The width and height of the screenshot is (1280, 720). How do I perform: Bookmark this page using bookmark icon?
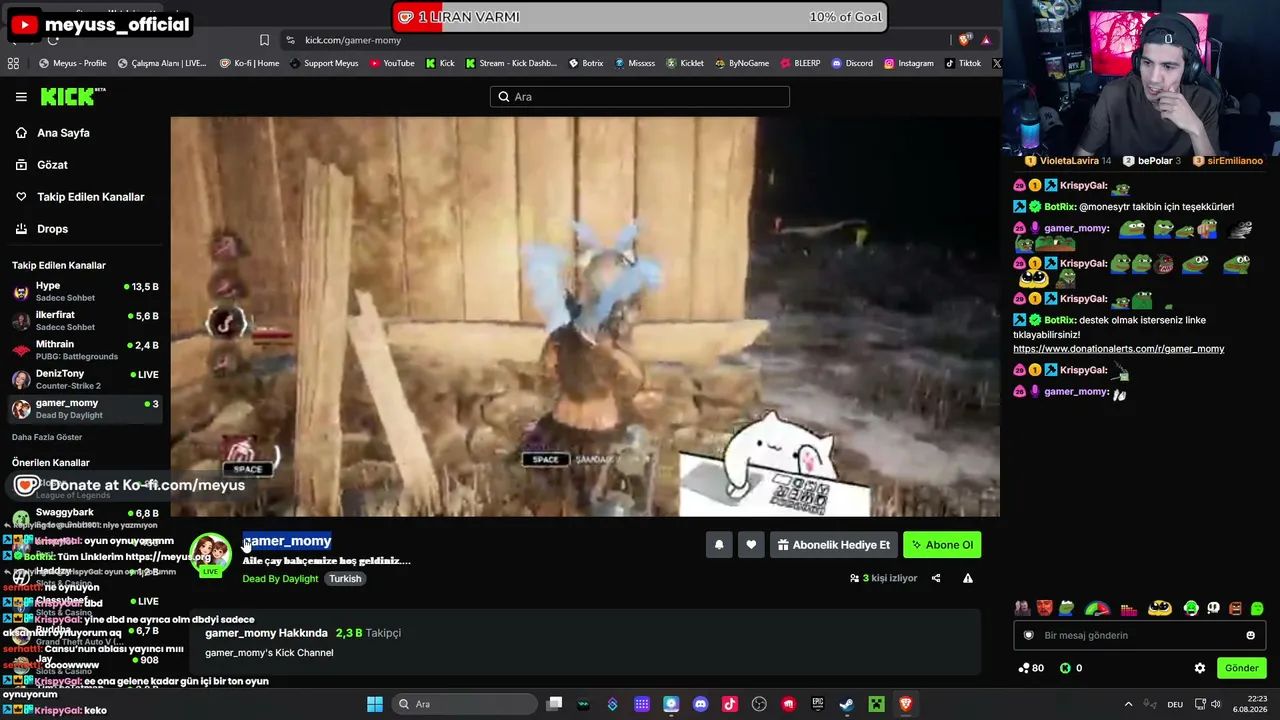coord(264,40)
